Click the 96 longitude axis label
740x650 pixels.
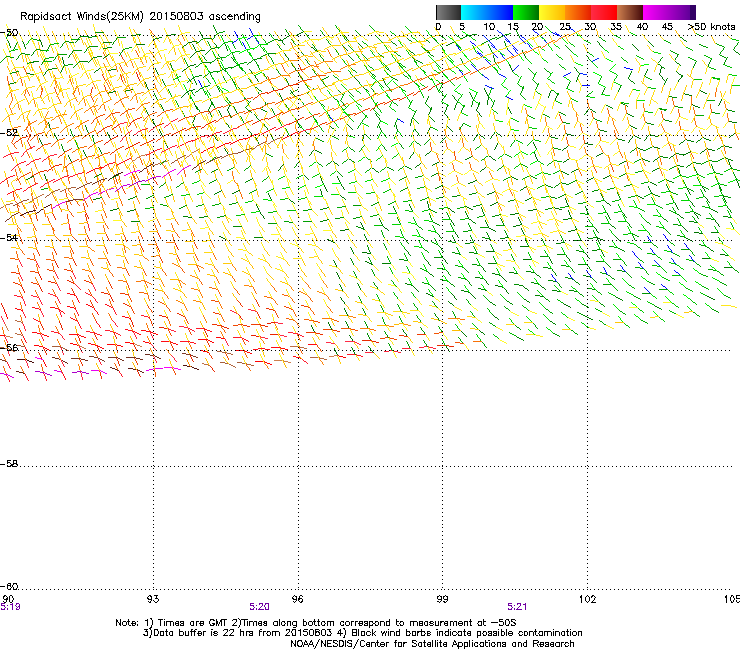coord(297,599)
